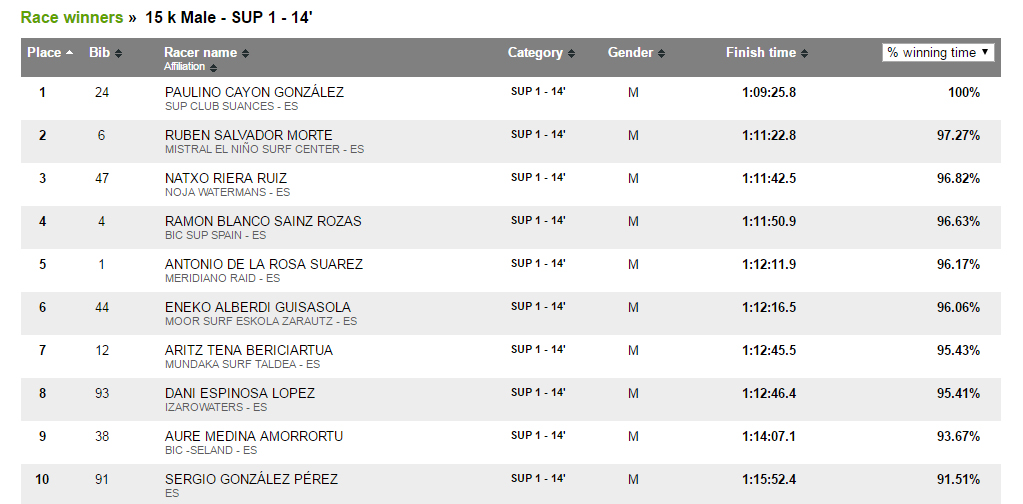Click the Finish time header text
Screen dimensions: 1023x504
click(761, 53)
